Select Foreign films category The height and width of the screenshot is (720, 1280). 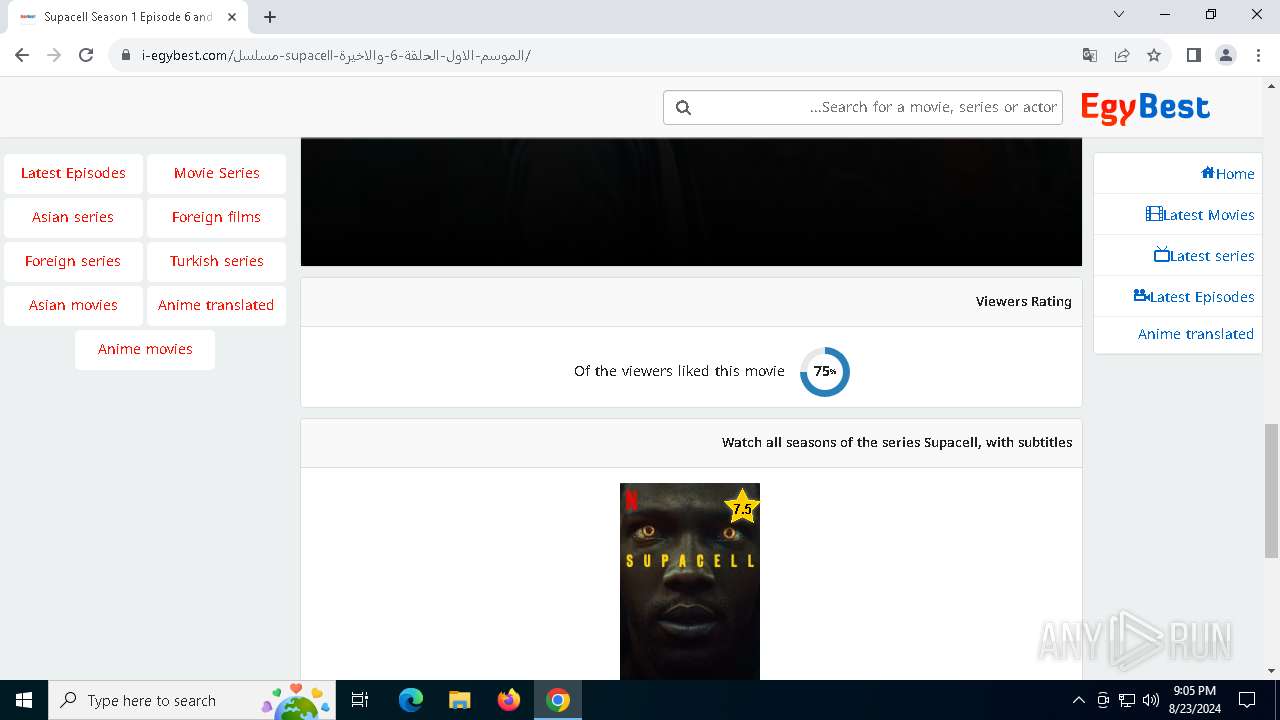click(x=216, y=217)
